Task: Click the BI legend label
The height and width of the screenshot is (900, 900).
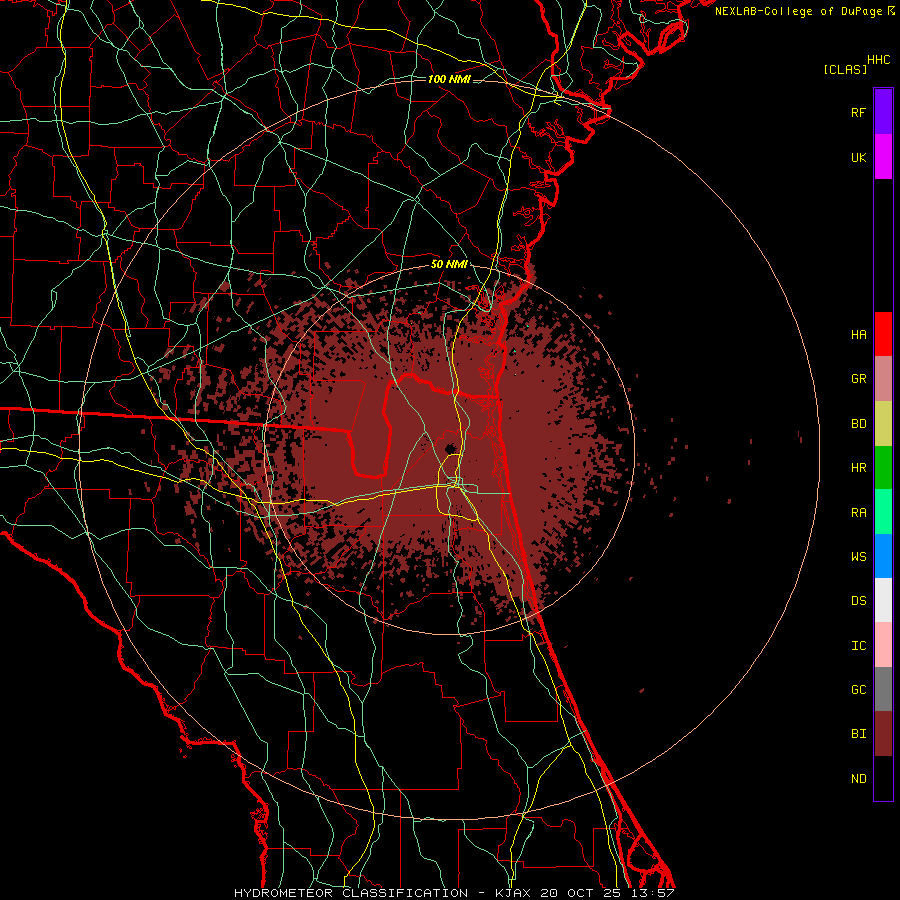Action: 858,734
